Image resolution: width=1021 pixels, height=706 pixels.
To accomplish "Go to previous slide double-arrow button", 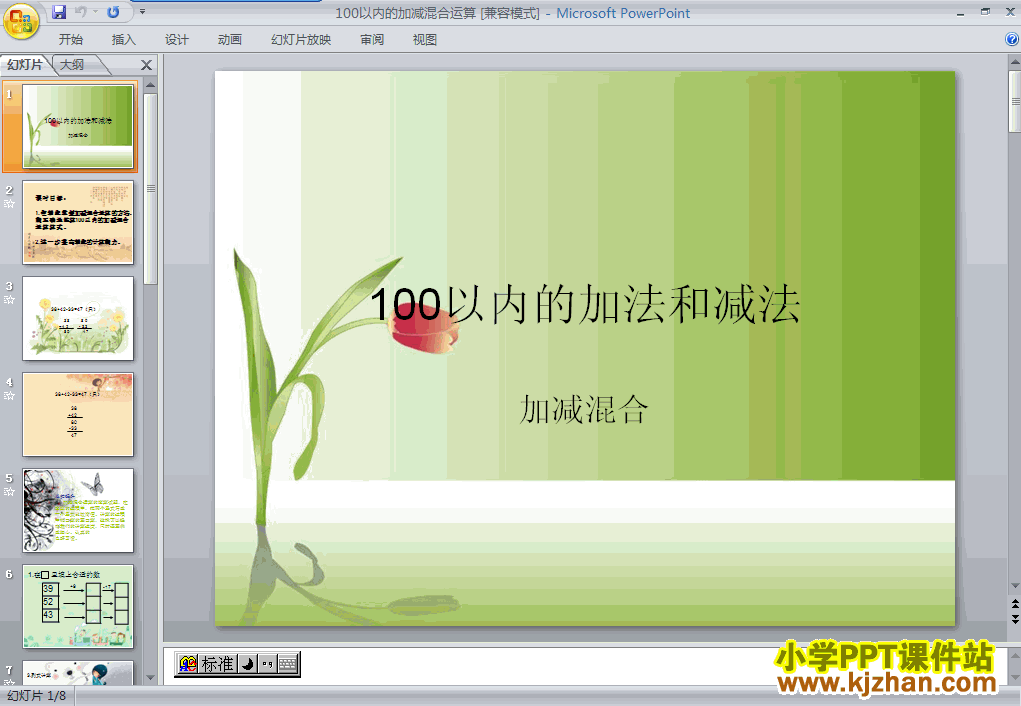I will [1014, 604].
